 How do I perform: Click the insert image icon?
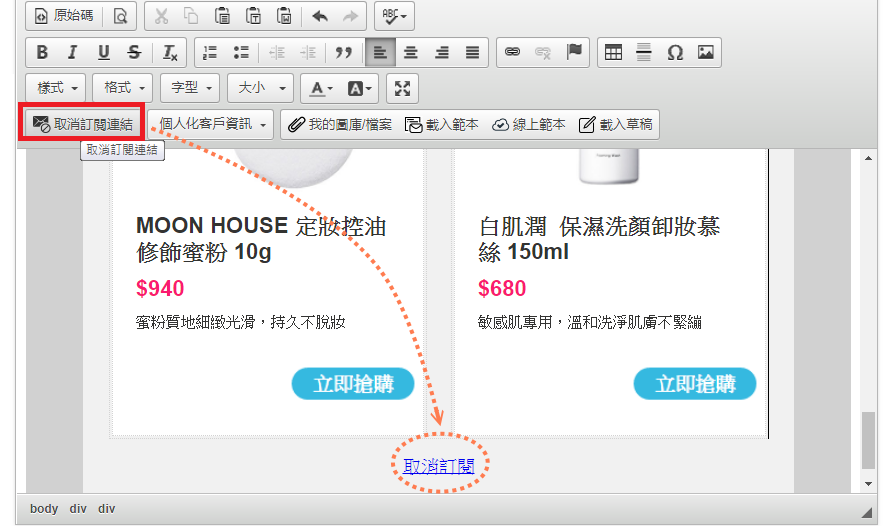pos(706,53)
